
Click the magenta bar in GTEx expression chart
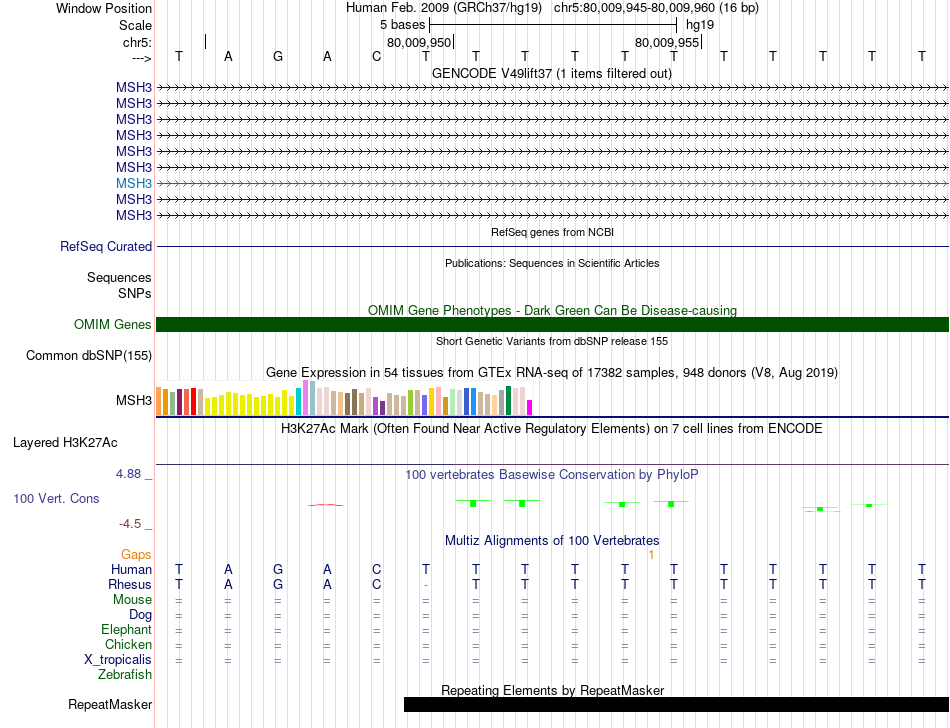[x=530, y=407]
